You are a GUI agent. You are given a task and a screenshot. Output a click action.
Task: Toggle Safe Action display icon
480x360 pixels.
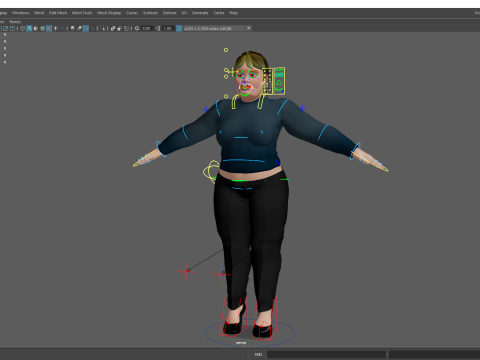click(x=6, y=28)
